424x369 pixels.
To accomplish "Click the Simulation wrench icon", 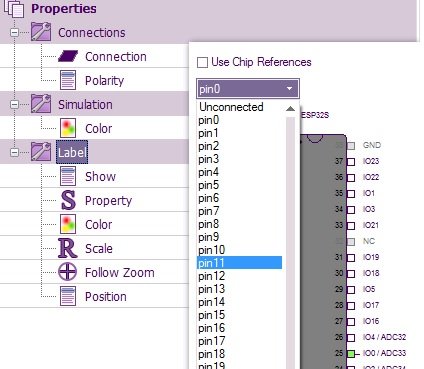I will point(41,104).
